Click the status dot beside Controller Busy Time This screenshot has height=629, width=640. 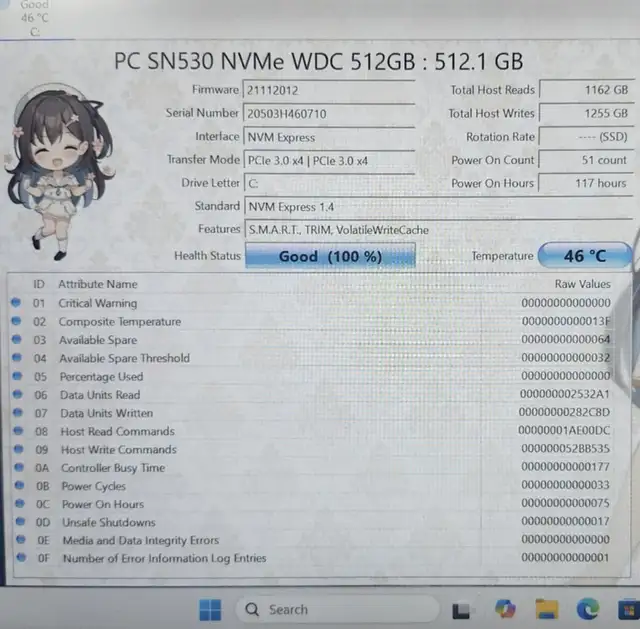(19, 467)
